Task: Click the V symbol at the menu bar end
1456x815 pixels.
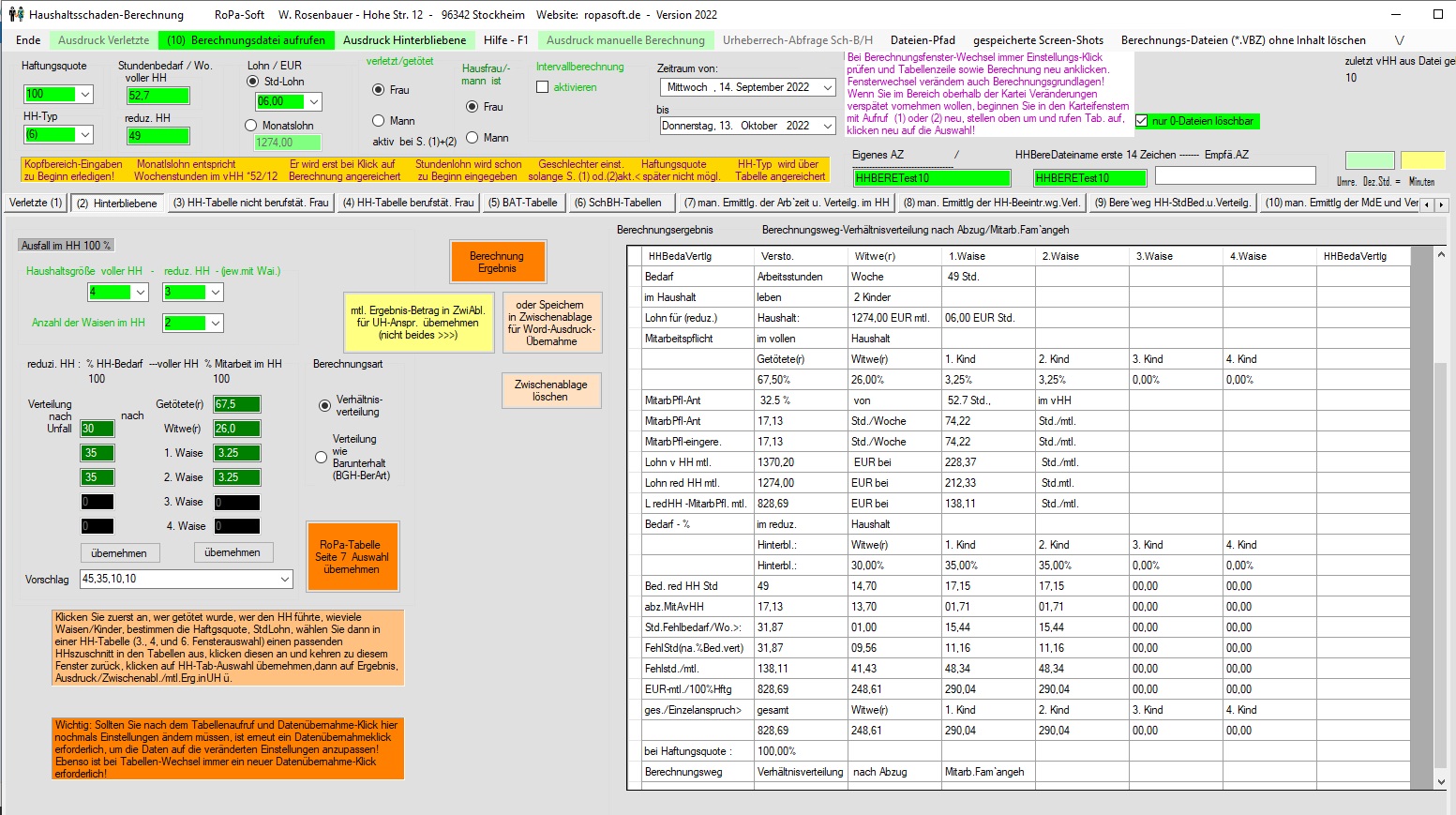Action: coord(1399,40)
